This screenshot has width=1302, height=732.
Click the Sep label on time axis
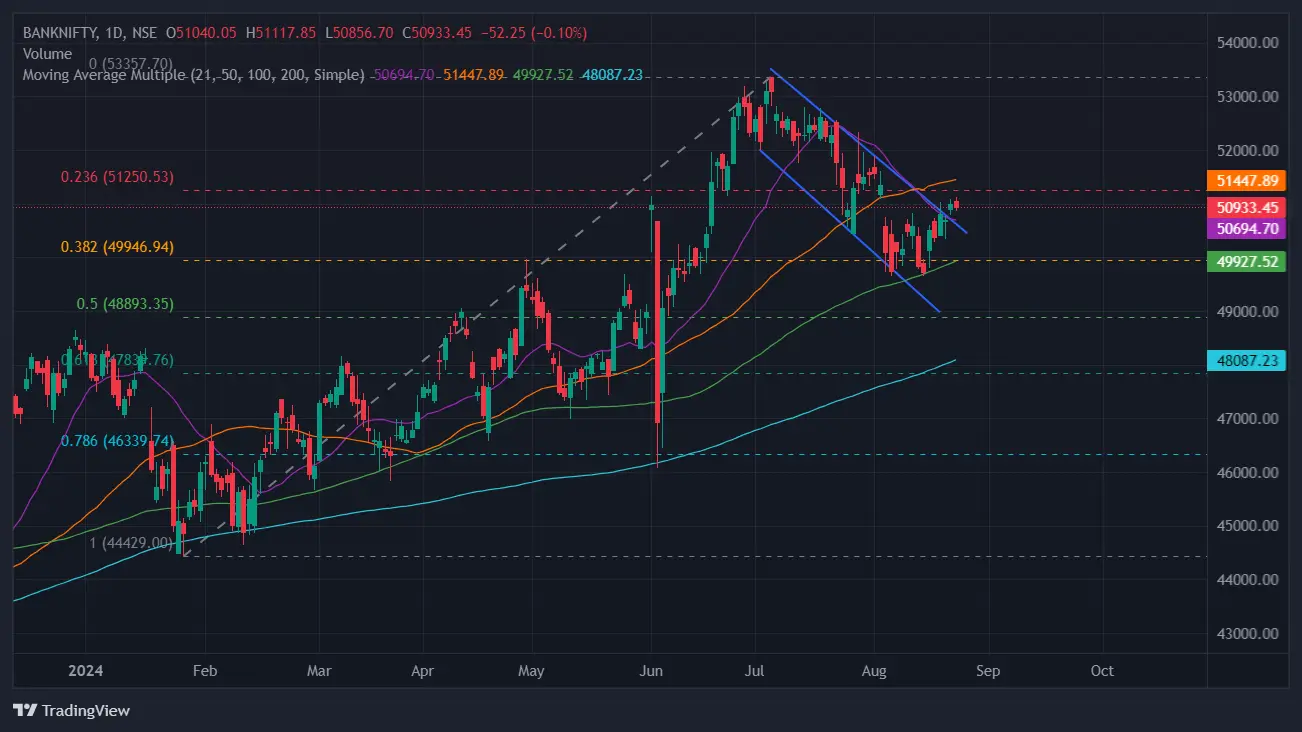coord(988,671)
